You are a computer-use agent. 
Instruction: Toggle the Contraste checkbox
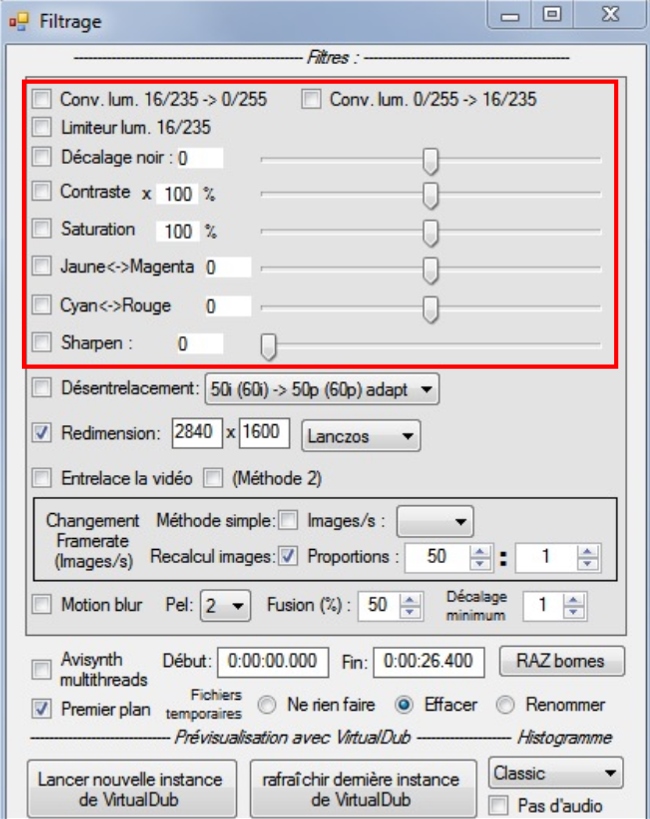(x=41, y=191)
